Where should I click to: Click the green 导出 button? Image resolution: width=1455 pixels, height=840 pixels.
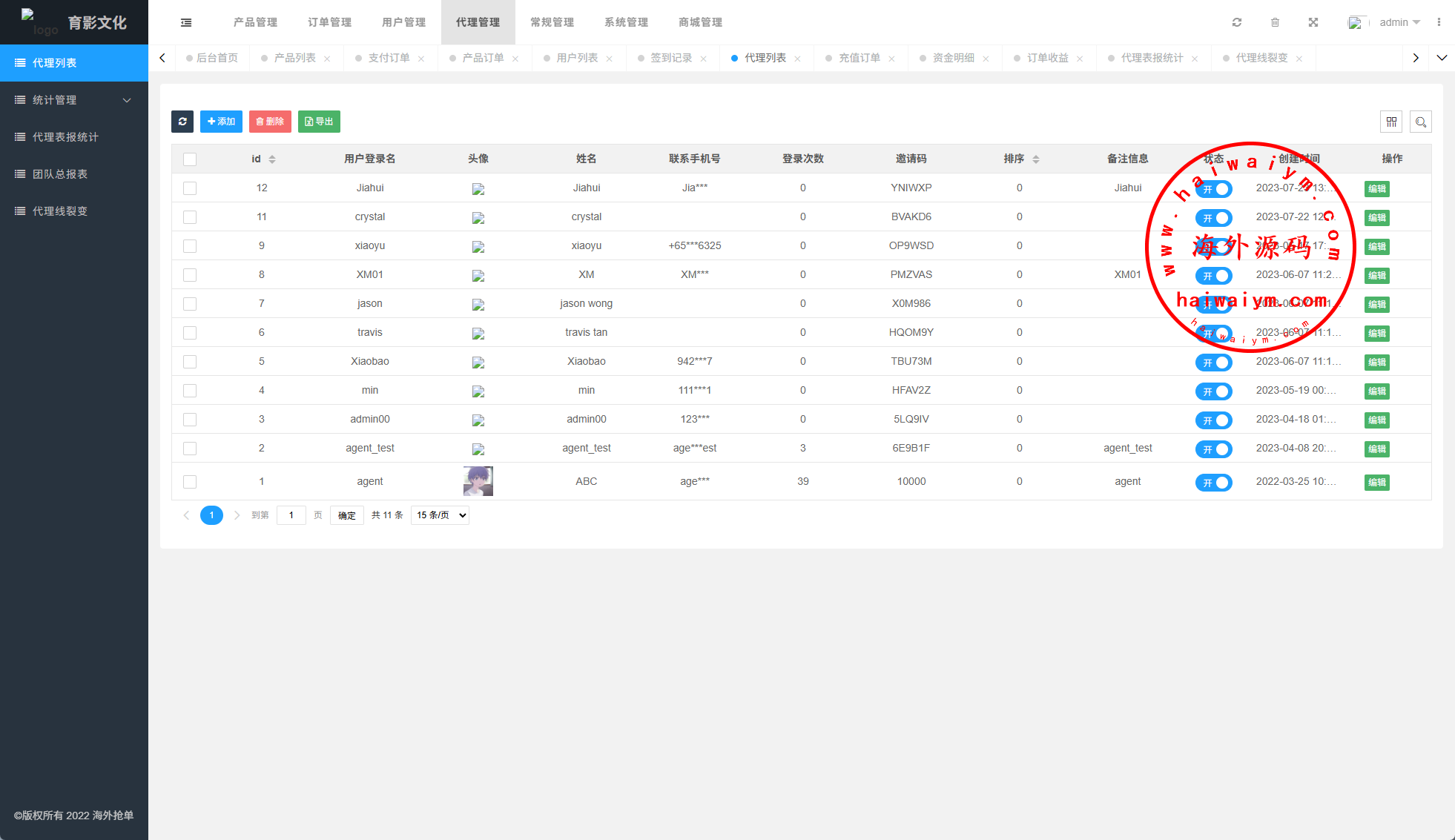[319, 122]
